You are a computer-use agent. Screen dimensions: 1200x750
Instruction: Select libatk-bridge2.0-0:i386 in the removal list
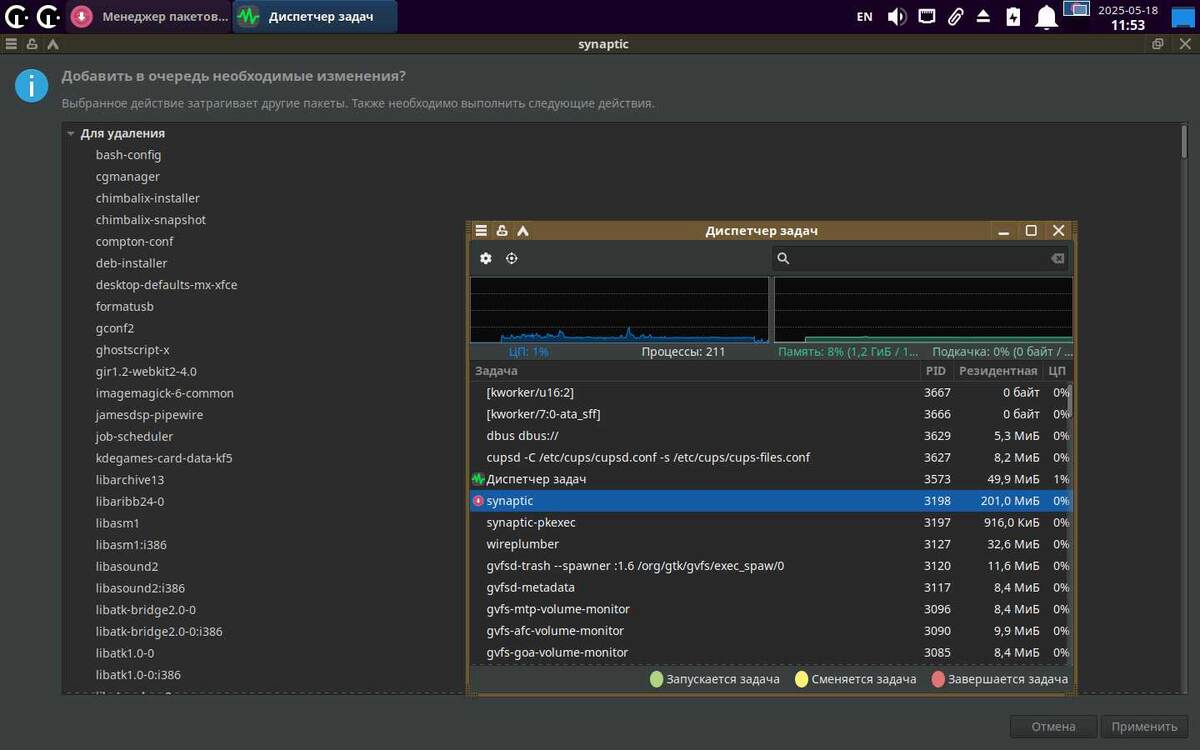[159, 631]
